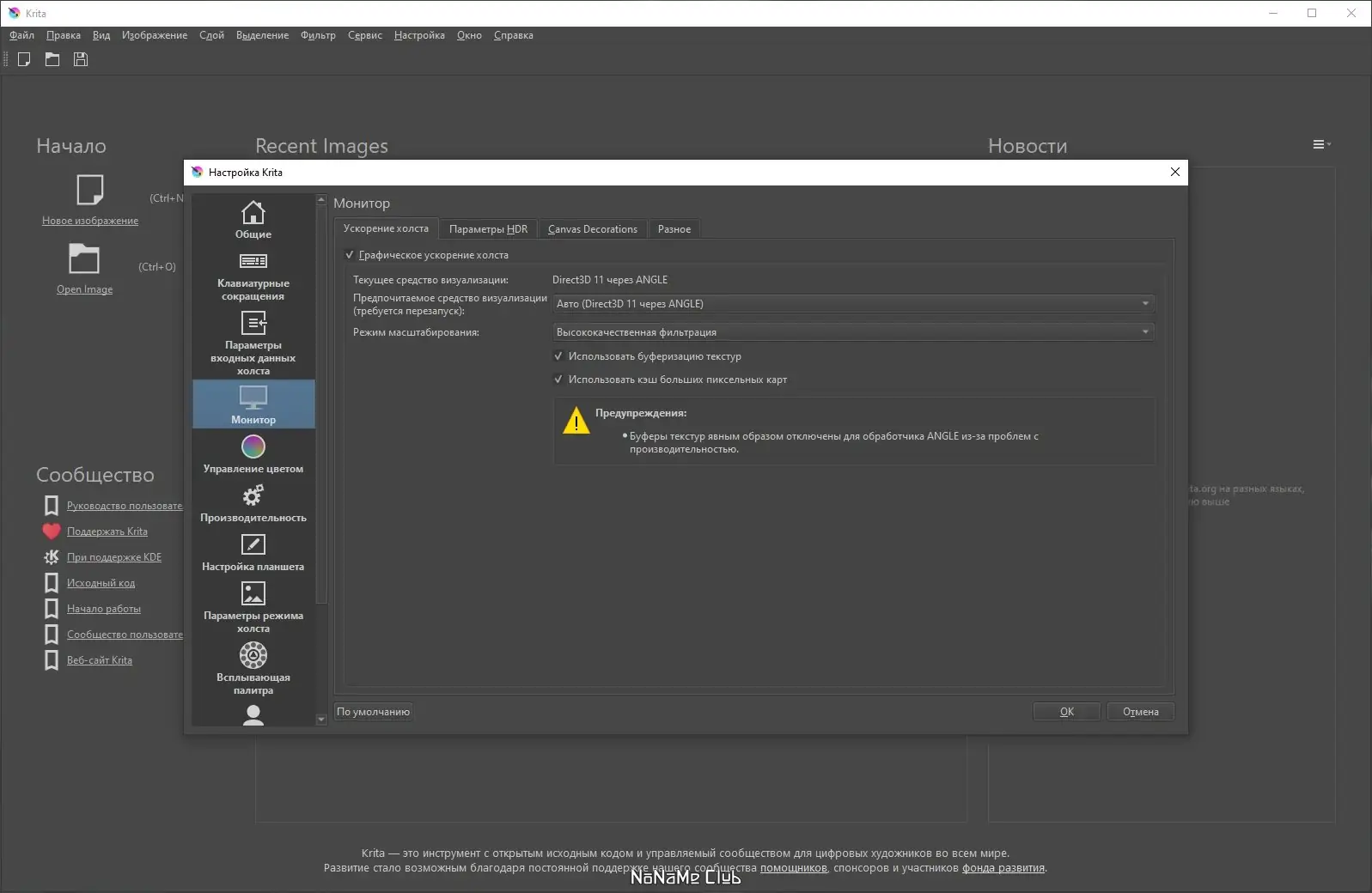Click the Начало работы link
This screenshot has height=893, width=1372.
click(x=104, y=609)
